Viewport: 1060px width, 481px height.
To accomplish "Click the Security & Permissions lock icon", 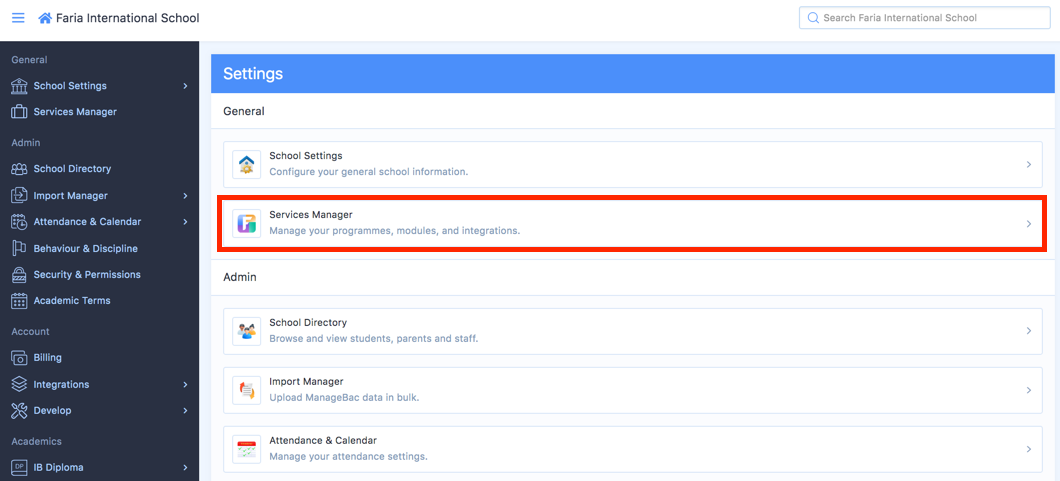I will tap(19, 274).
